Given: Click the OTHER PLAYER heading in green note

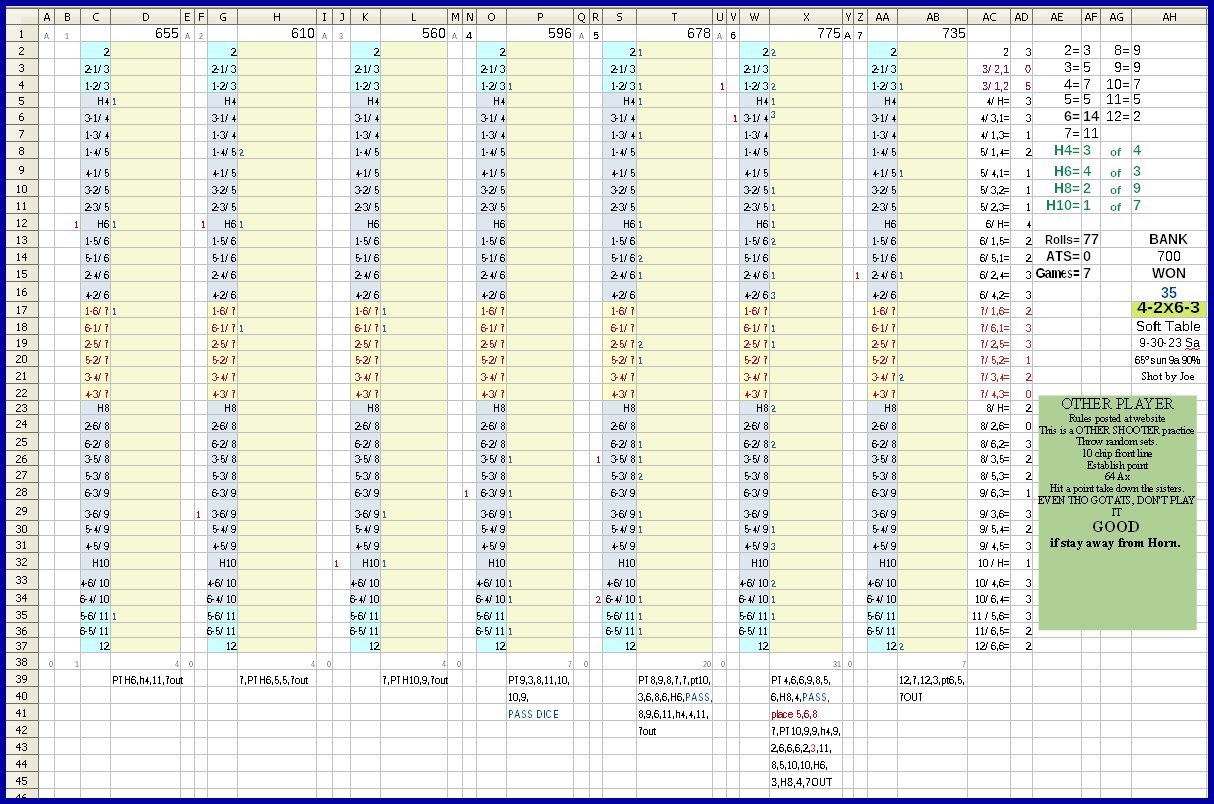Looking at the screenshot, I should click(x=1116, y=403).
